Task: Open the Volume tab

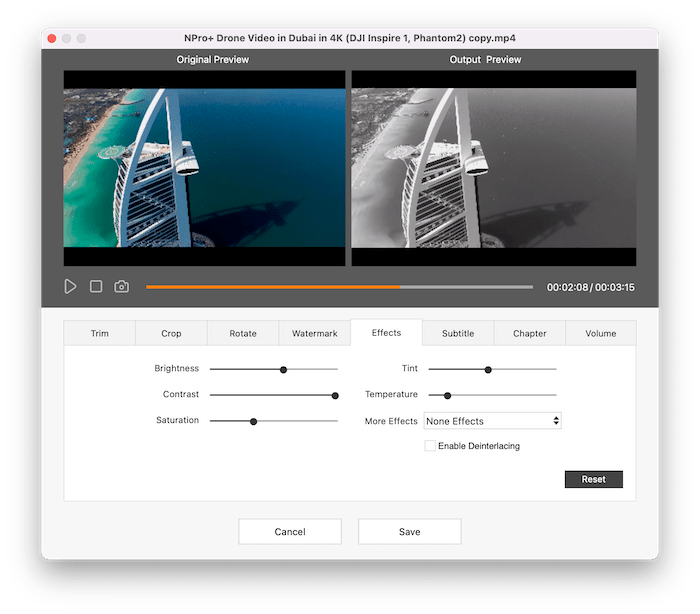Action: click(x=601, y=333)
